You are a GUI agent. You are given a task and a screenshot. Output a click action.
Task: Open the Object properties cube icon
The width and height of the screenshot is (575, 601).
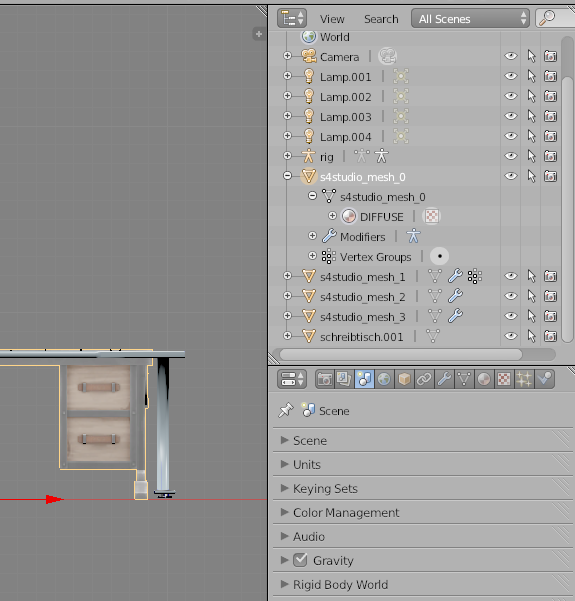pos(404,379)
